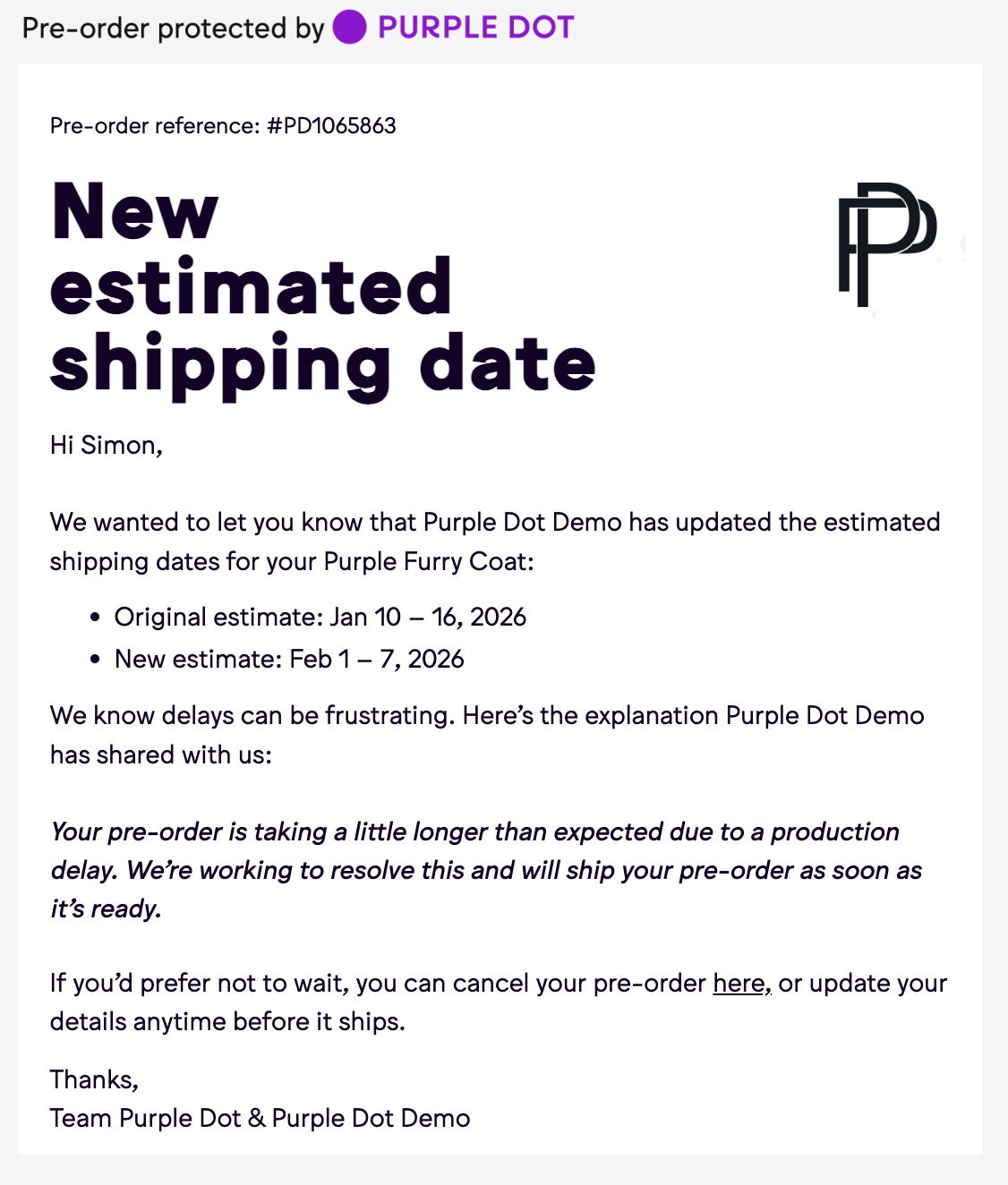Click the "here" cancel pre-order link
Viewport: 1008px width, 1185px height.
click(739, 983)
